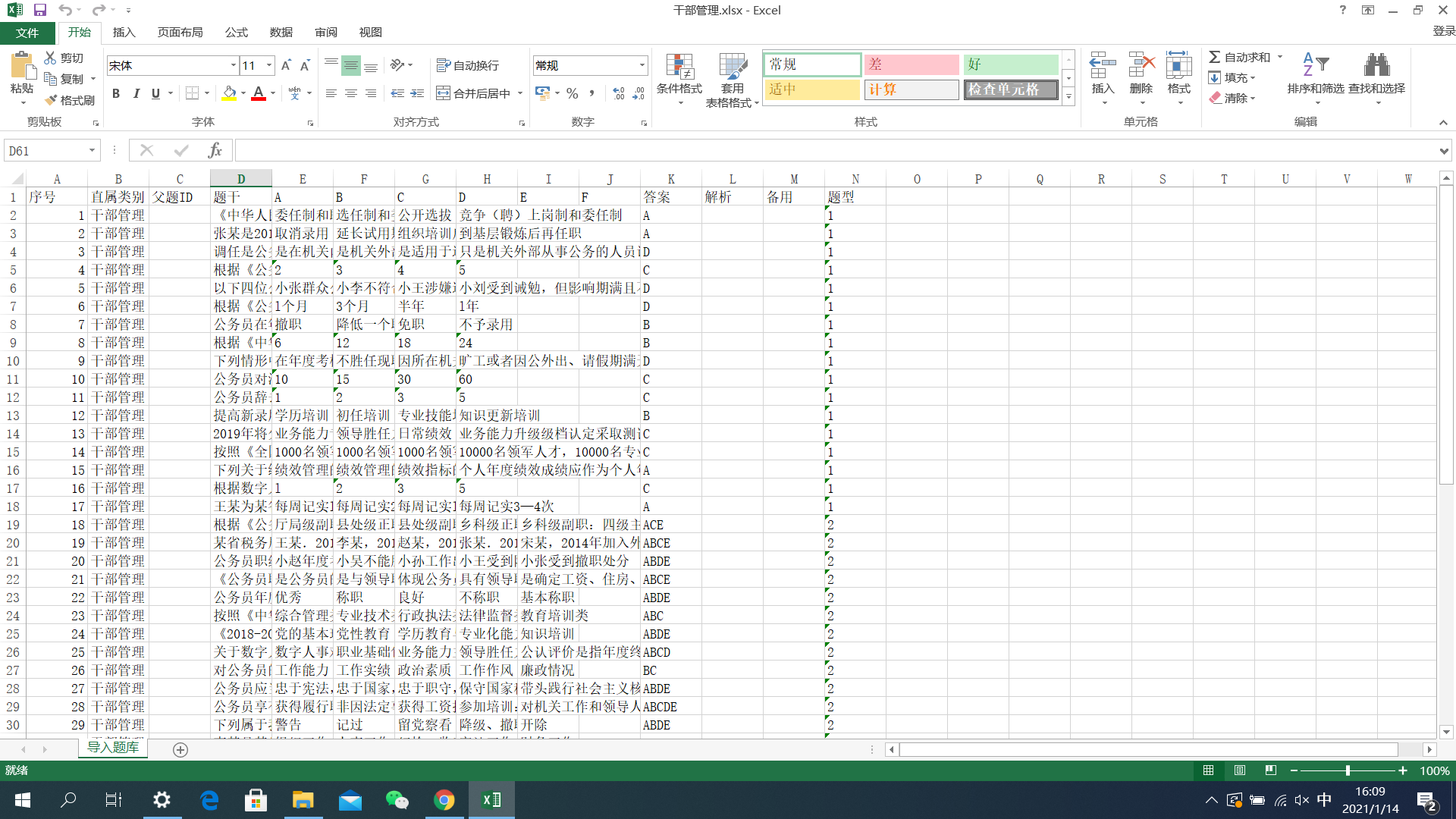The image size is (1456, 819).
Task: Switch to 数据 Data tab
Action: click(281, 33)
